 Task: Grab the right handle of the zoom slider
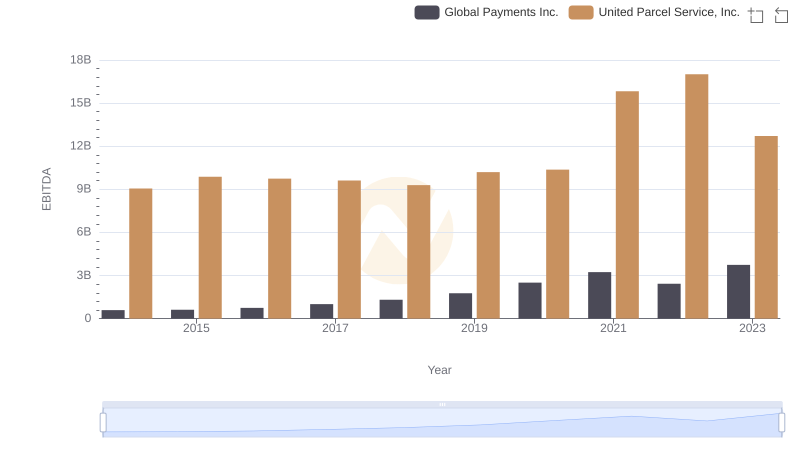781,423
